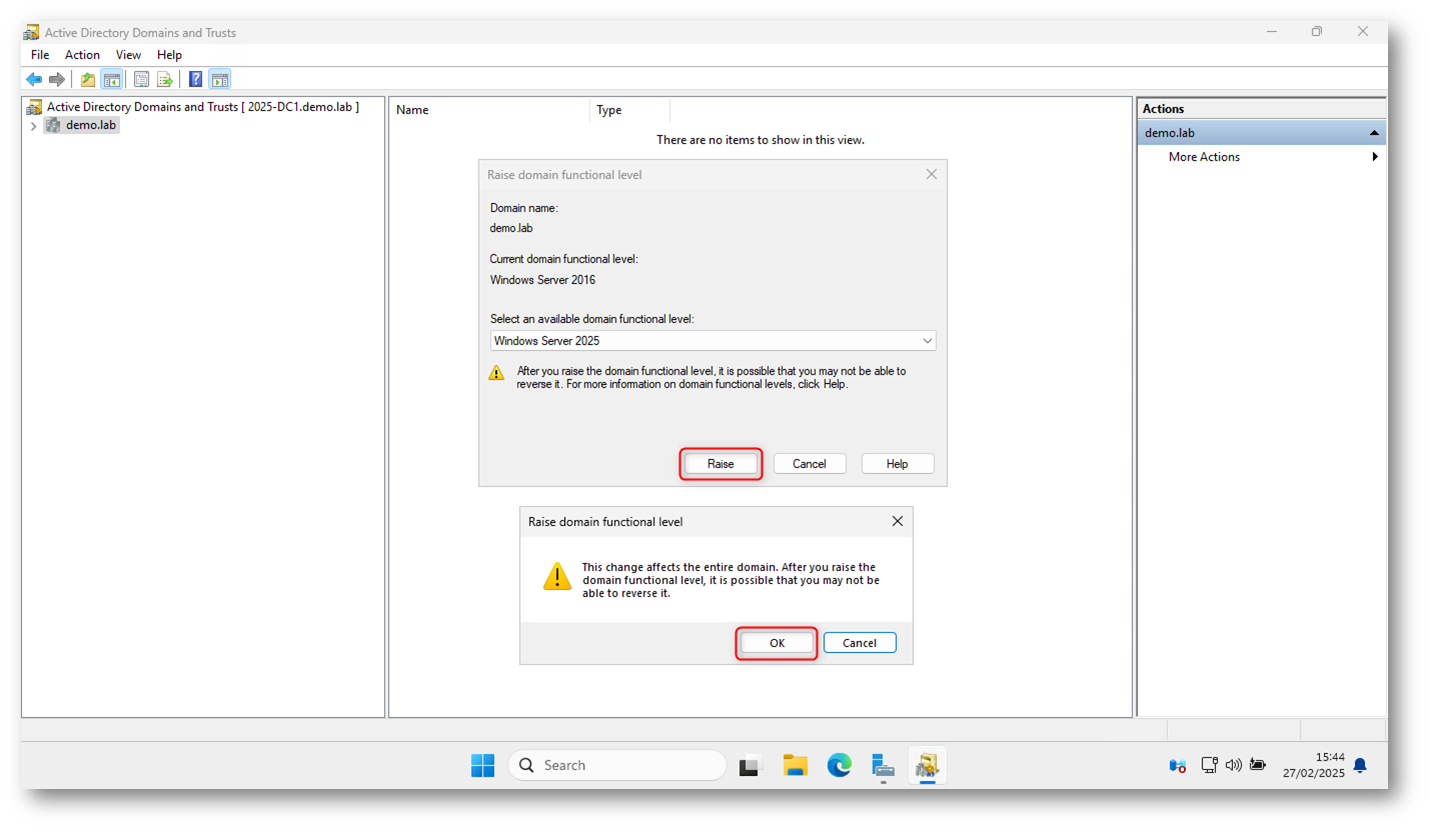Click the Name column header
Viewport: 1430px width, 831px height.
coord(490,110)
